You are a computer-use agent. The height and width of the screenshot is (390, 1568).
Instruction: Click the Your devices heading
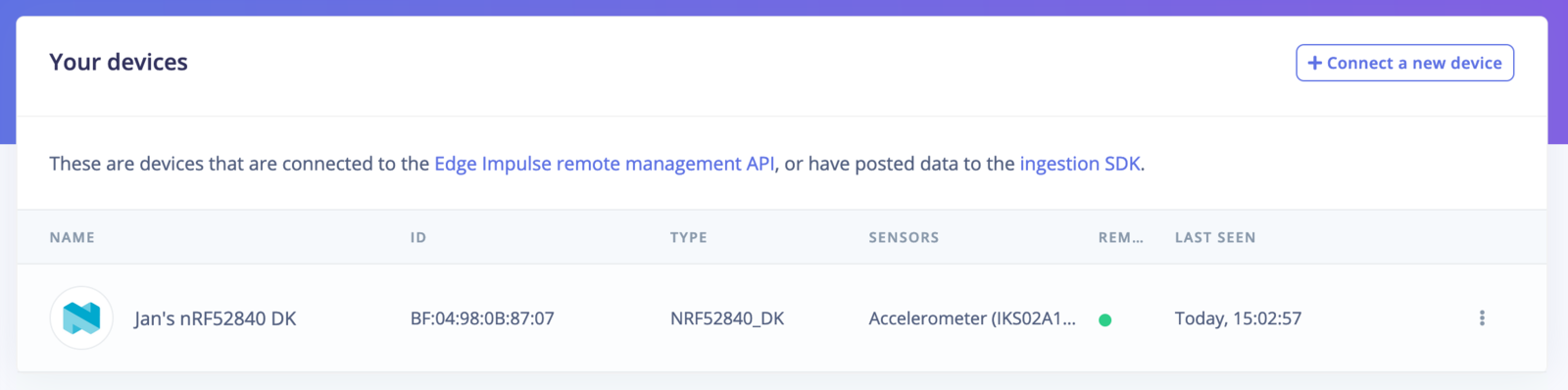pyautogui.click(x=119, y=62)
